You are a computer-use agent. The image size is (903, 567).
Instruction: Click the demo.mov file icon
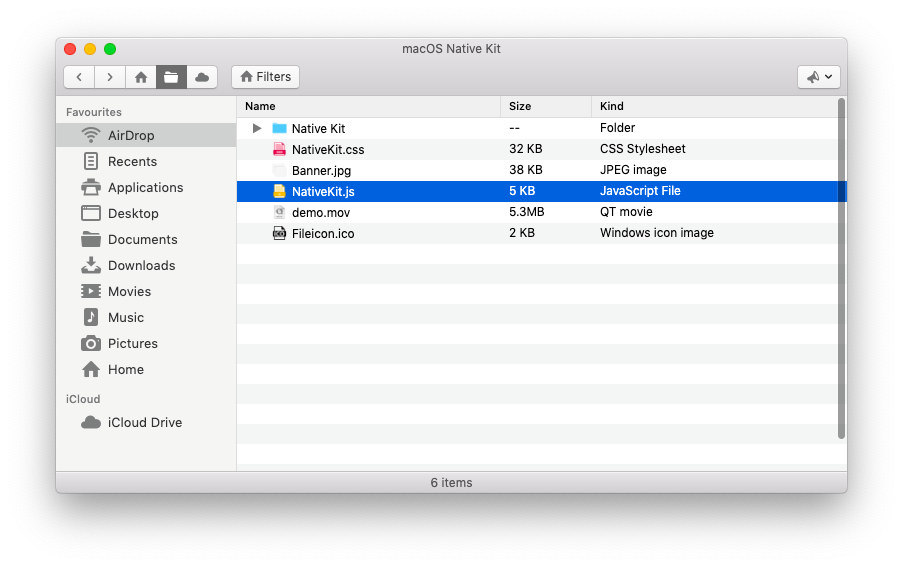coord(279,212)
